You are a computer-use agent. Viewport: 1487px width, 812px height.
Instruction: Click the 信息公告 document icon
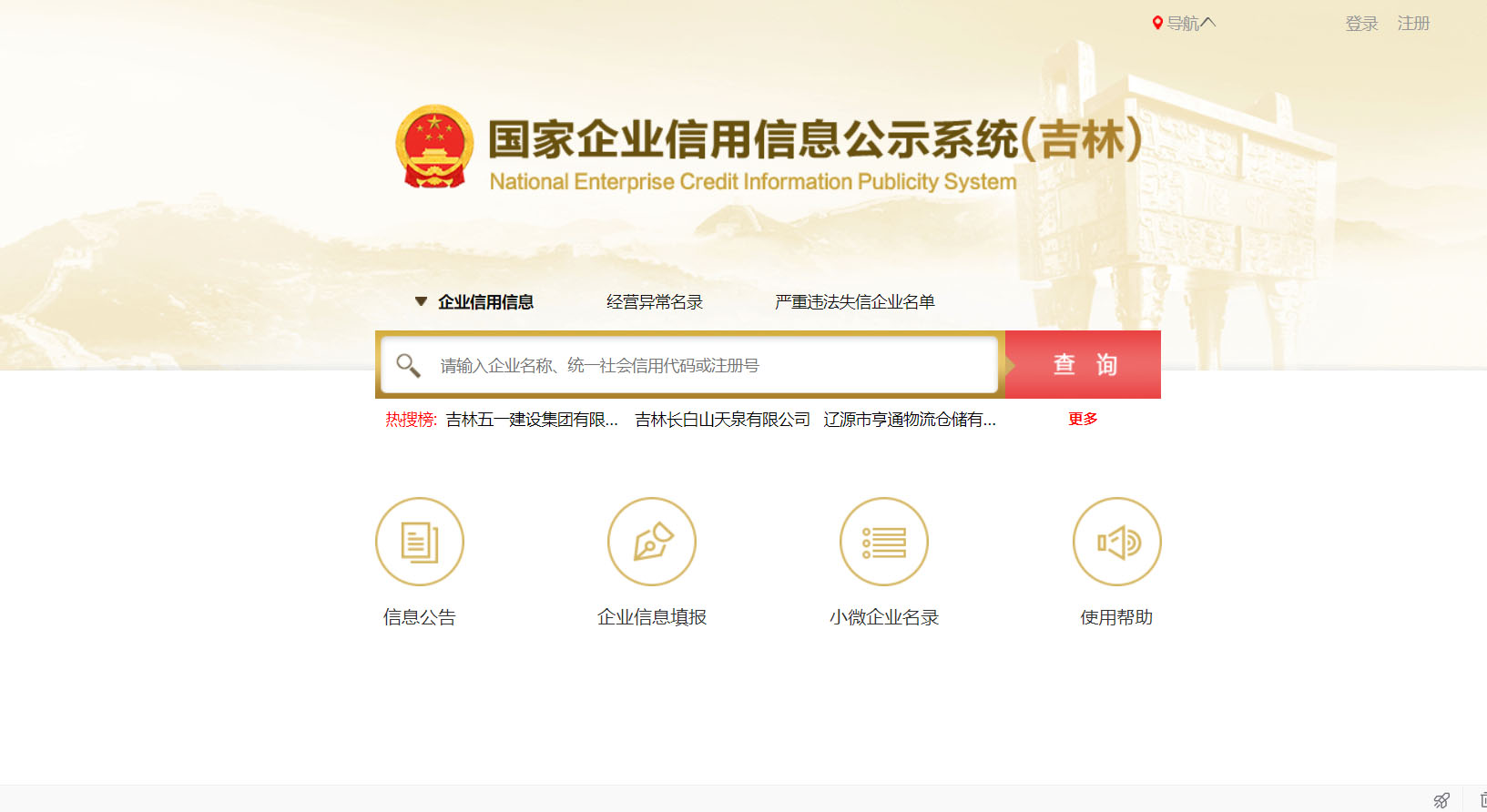[420, 542]
